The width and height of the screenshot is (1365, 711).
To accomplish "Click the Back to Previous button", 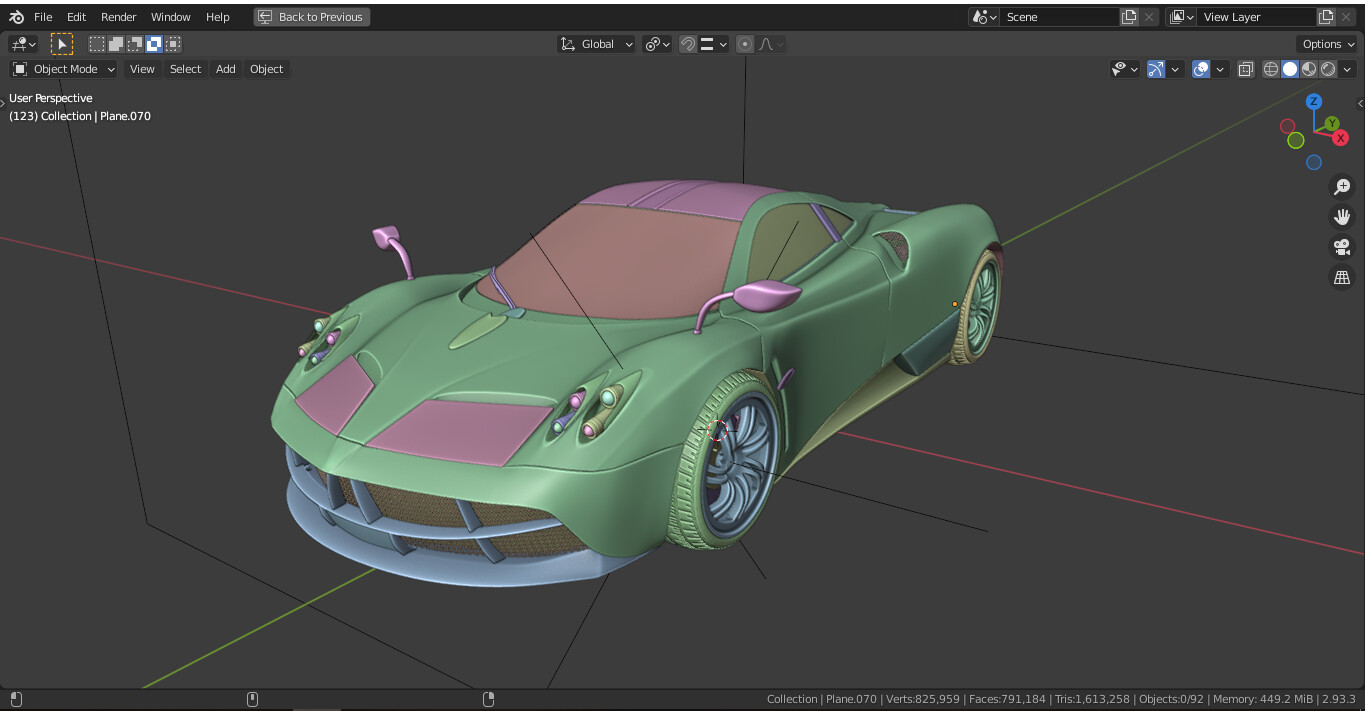I will point(311,16).
